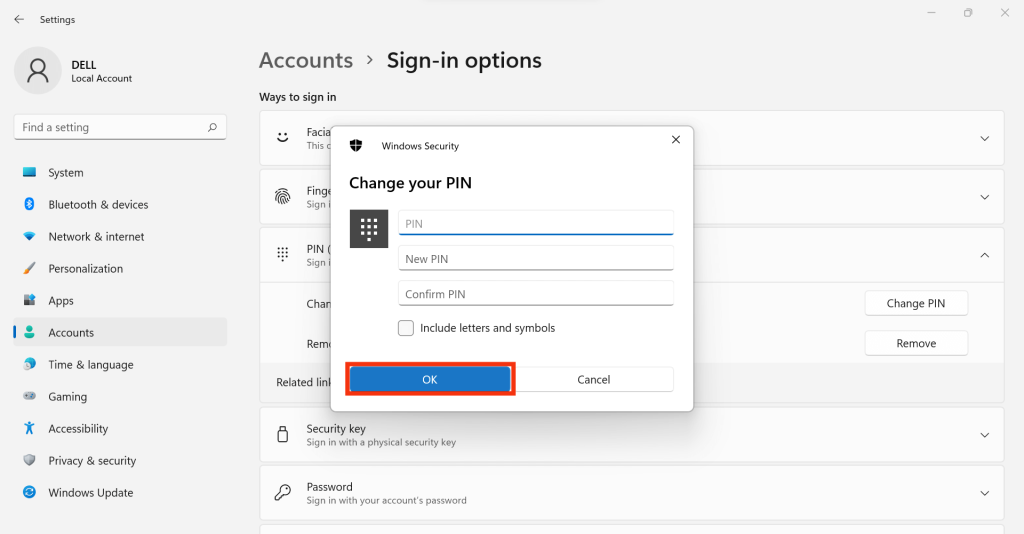
Task: Click the New PIN field
Action: tap(536, 259)
